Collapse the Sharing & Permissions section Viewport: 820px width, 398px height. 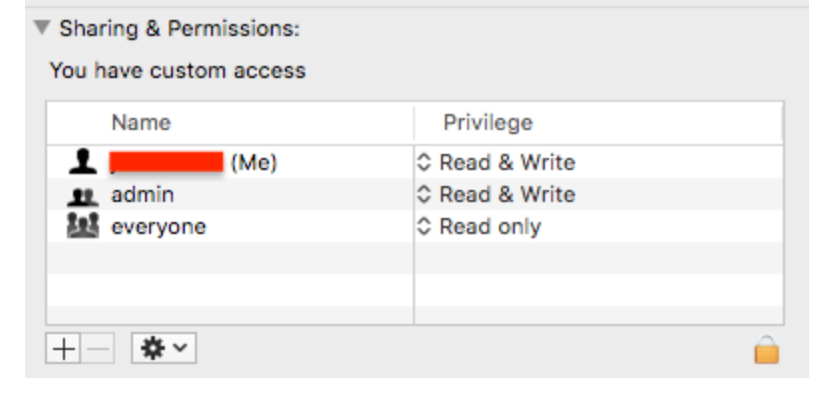tap(42, 27)
